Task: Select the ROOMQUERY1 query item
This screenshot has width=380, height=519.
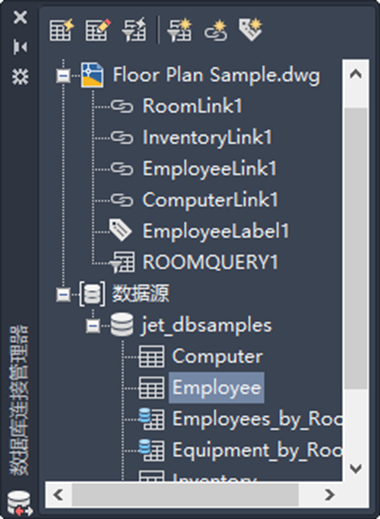Action: pyautogui.click(x=210, y=262)
